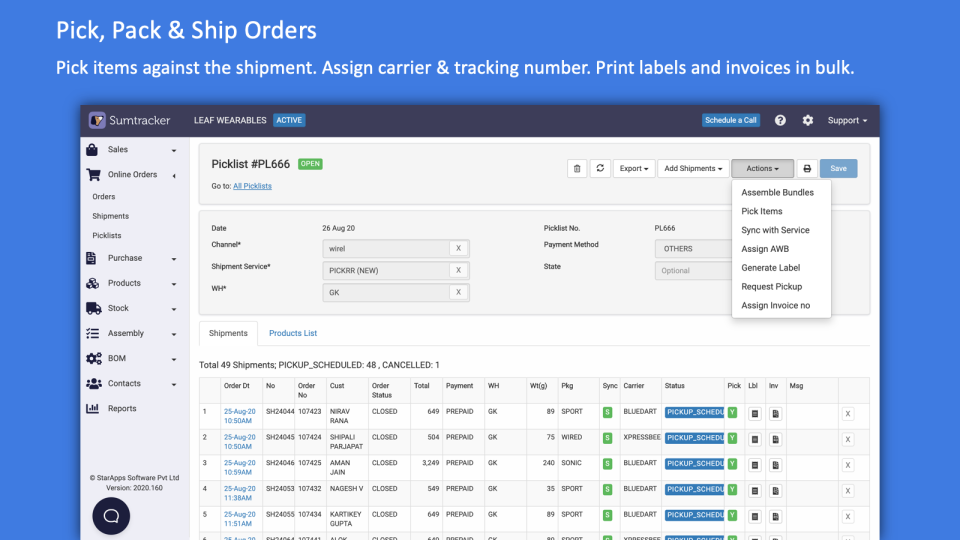Switch to the Products List tab
This screenshot has height=540, width=960.
click(x=293, y=333)
